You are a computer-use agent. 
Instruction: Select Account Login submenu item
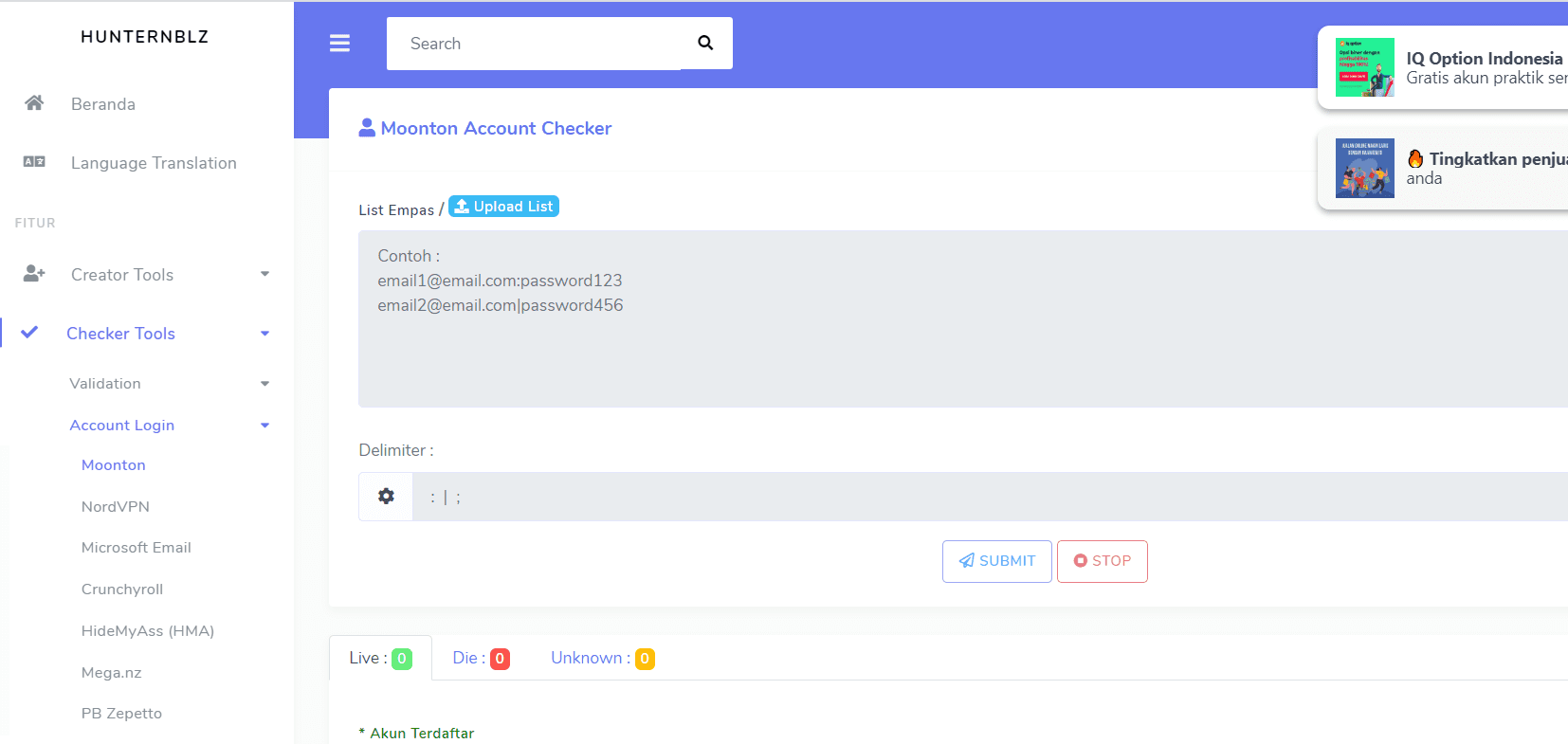[122, 426]
